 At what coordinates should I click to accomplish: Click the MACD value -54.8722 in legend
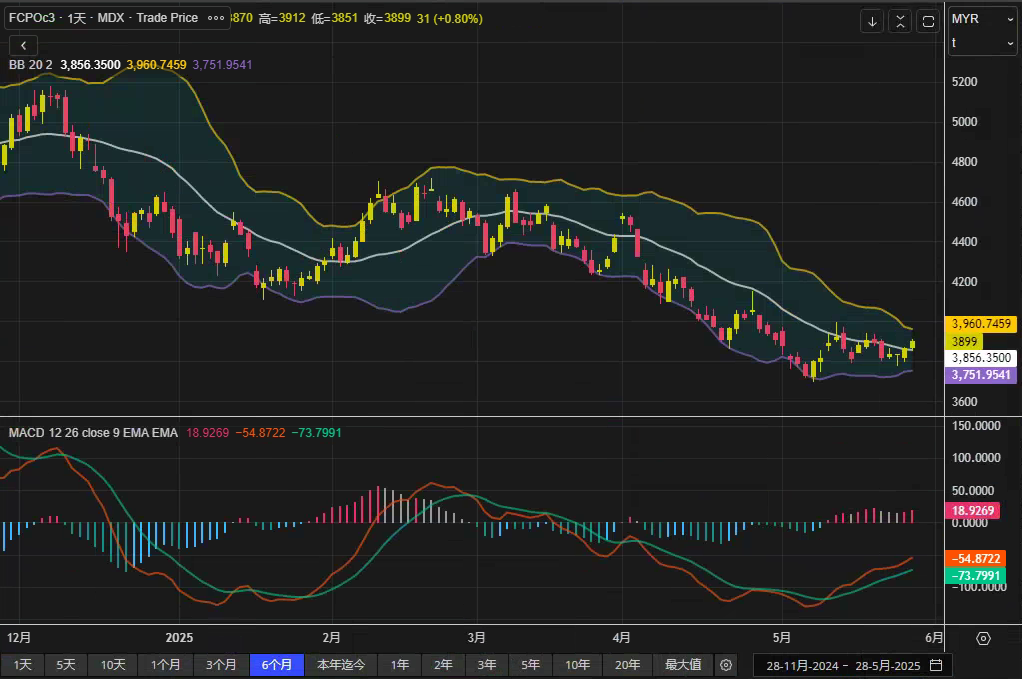[x=260, y=433]
